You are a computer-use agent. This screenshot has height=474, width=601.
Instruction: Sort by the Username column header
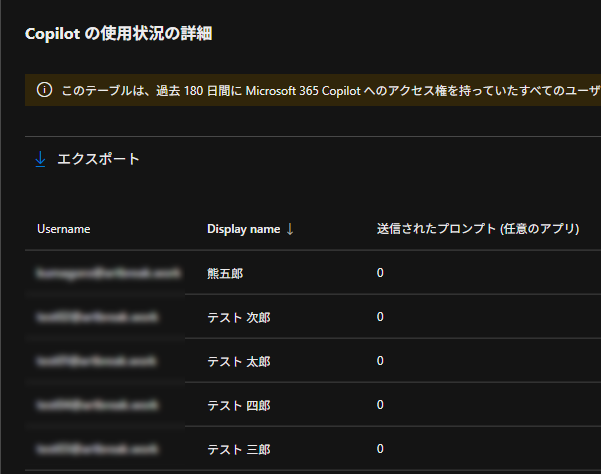coord(64,229)
